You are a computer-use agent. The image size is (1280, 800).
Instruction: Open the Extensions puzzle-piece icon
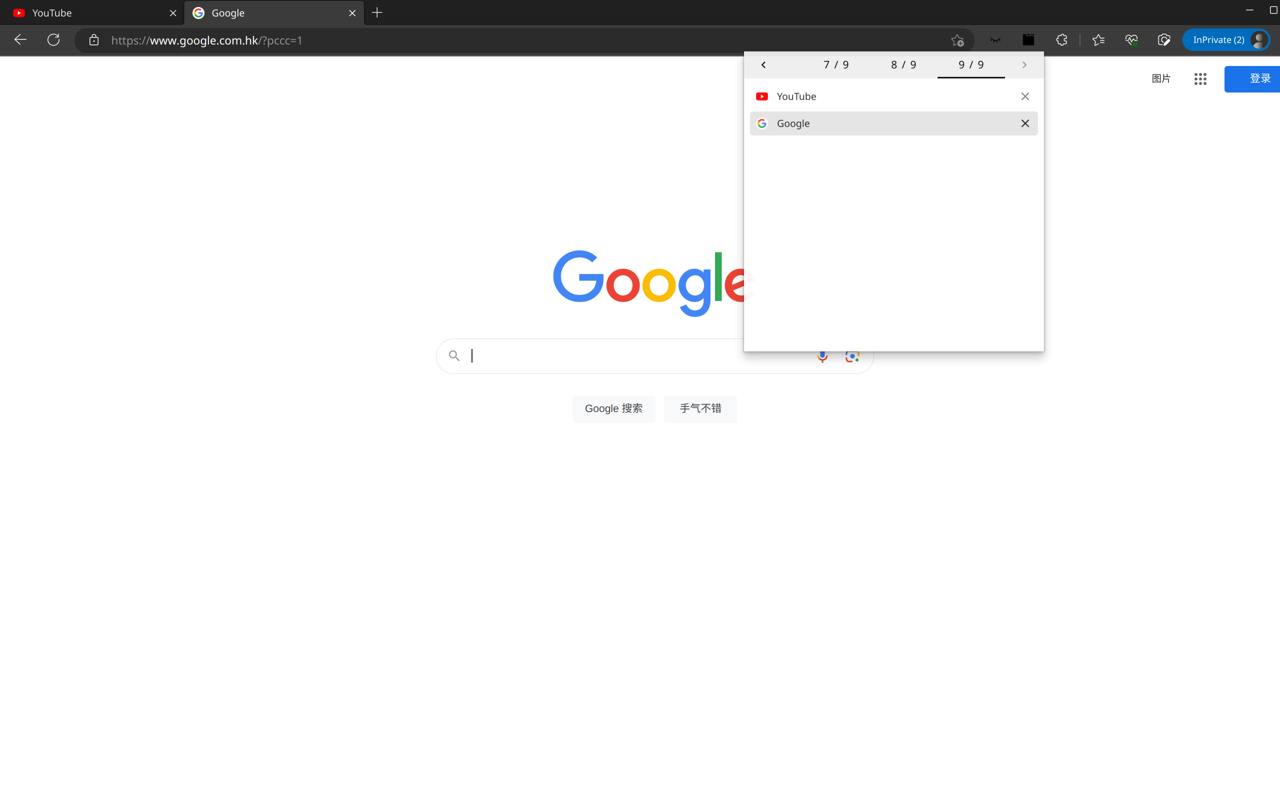1062,40
